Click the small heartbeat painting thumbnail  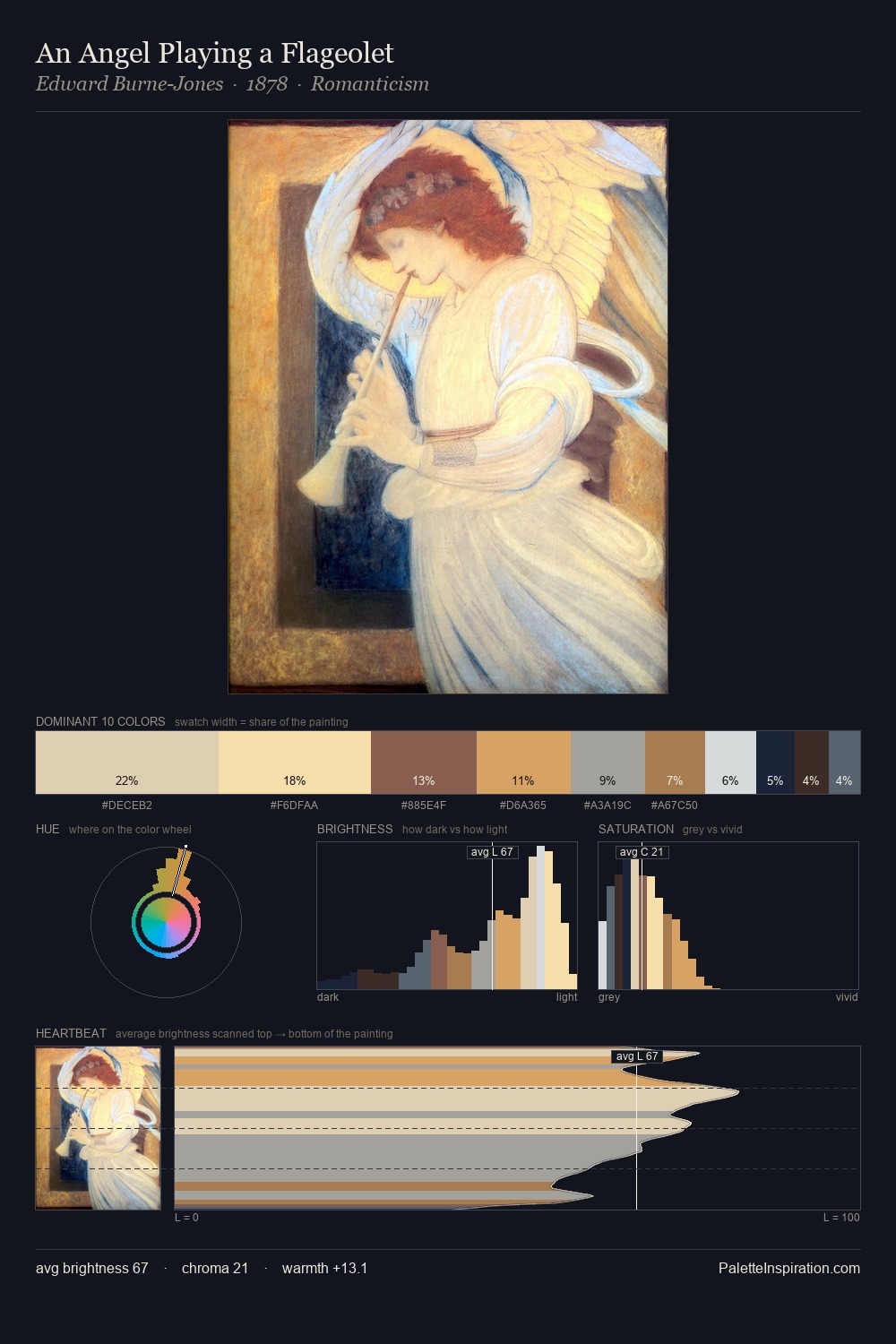98,1128
